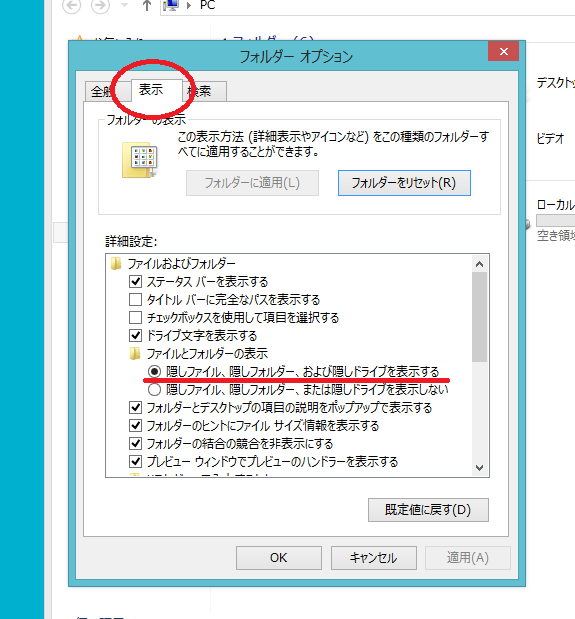The width and height of the screenshot is (575, 619).
Task: Toggle フォルダーの結合の競合を非表示にする
Action: click(x=135, y=443)
